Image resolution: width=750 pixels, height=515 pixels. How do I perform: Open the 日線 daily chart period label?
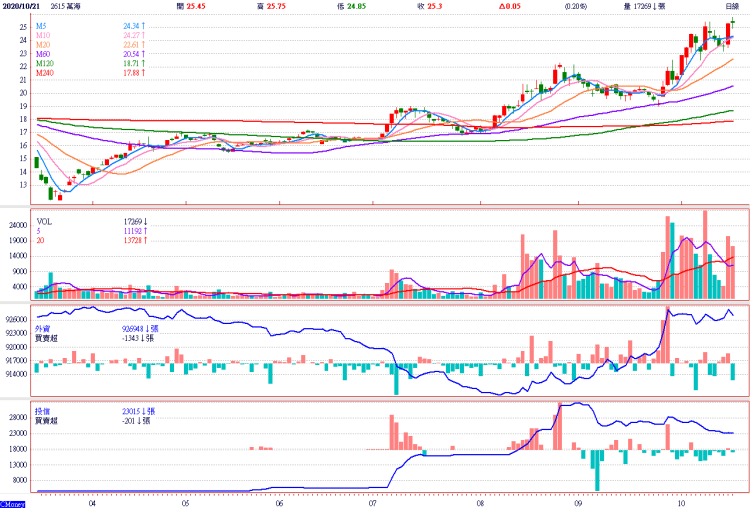coord(732,6)
